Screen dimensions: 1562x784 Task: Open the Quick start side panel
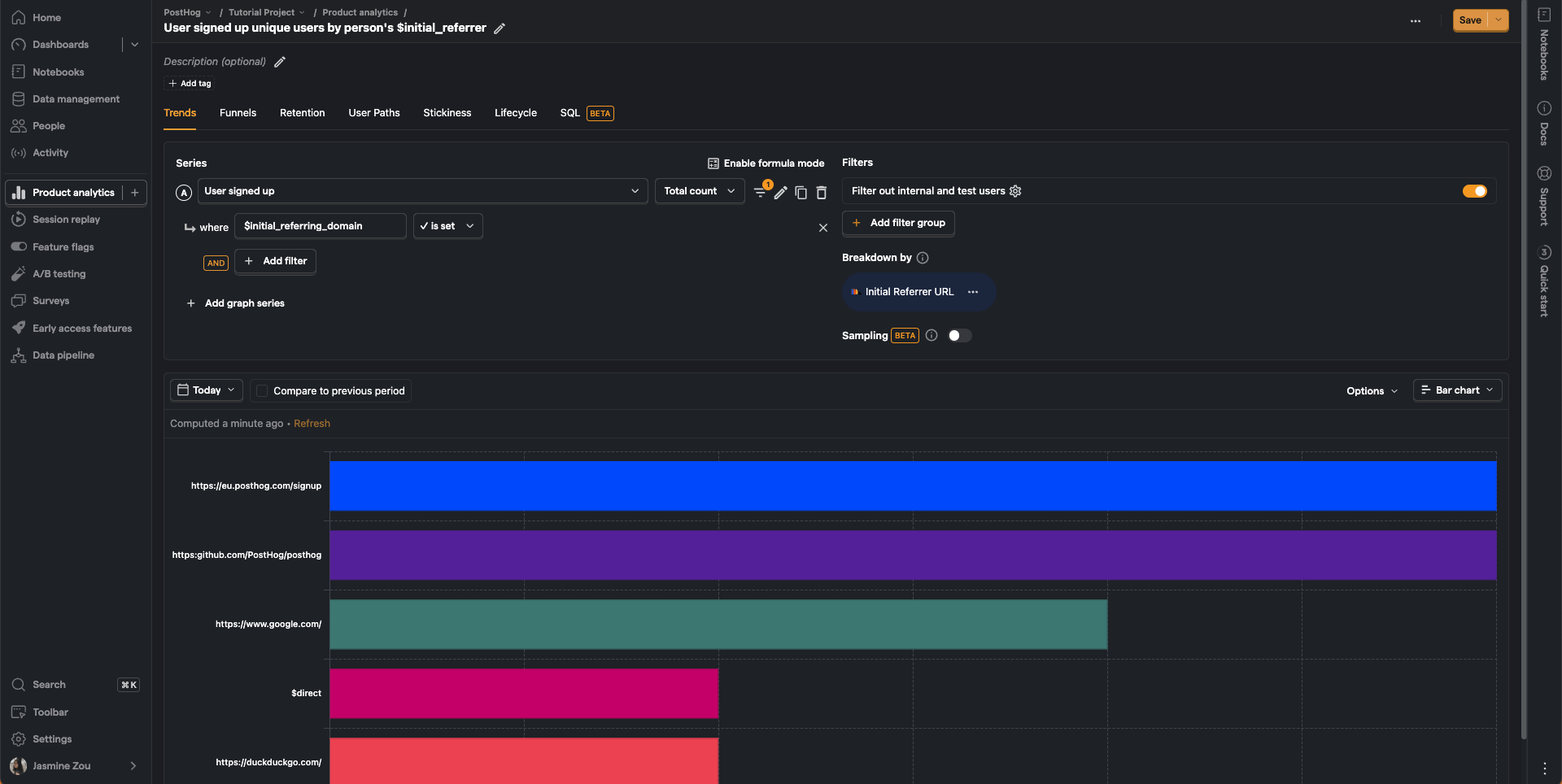click(1543, 281)
